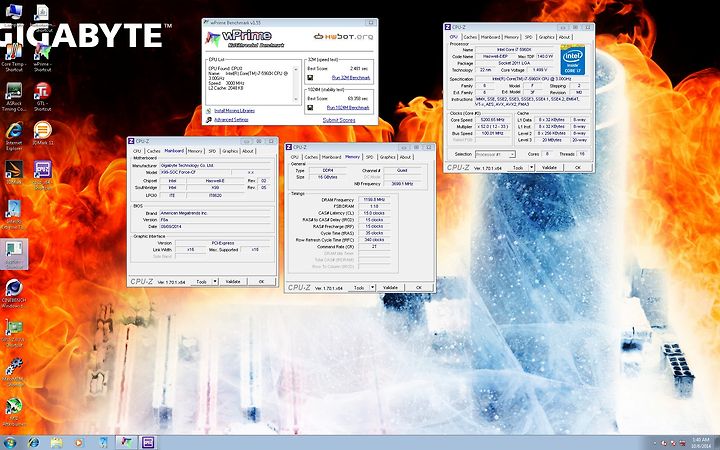Switch to wPrime via its taskbar button

click(126, 443)
